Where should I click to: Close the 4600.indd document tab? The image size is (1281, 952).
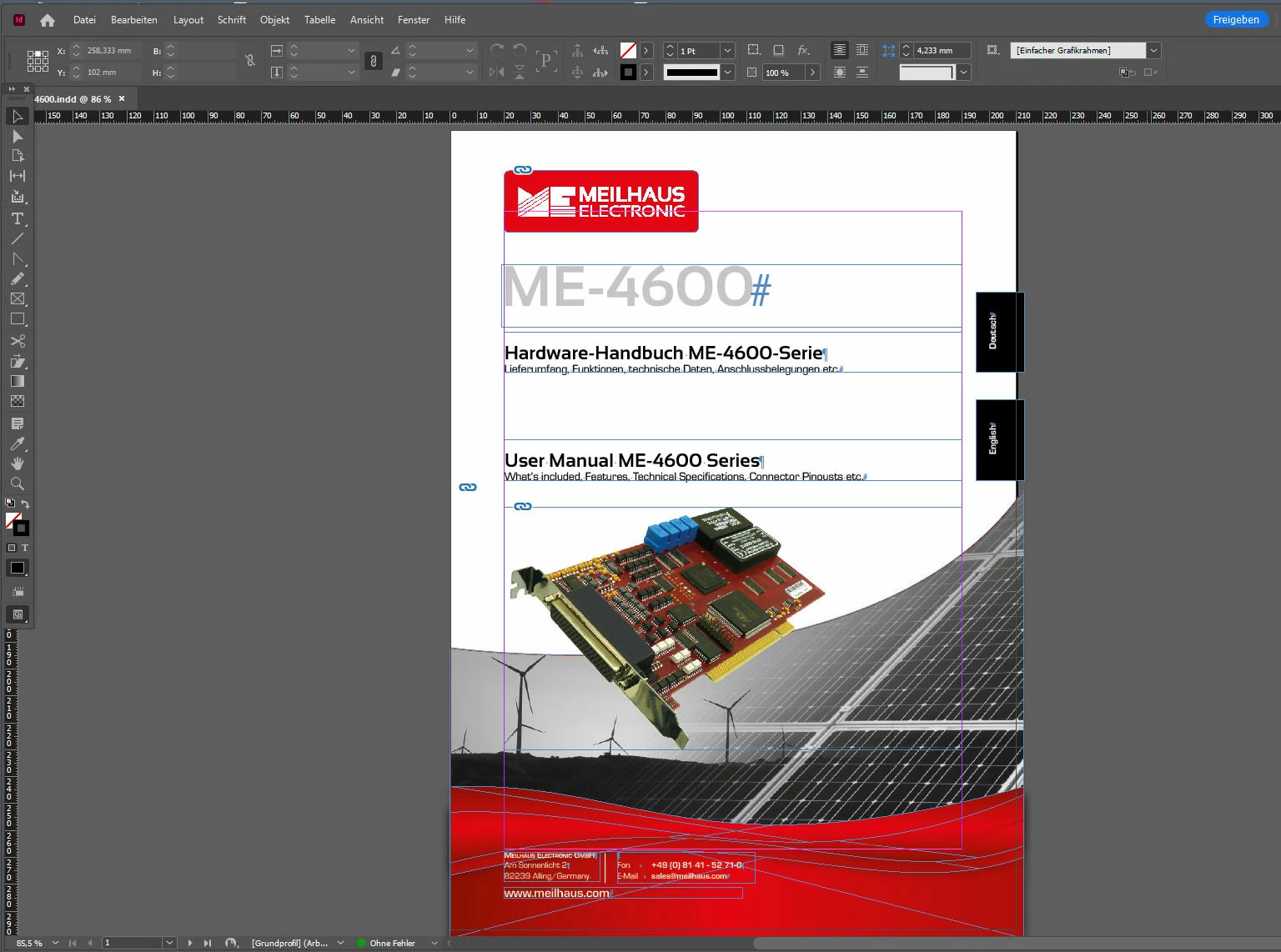[122, 98]
